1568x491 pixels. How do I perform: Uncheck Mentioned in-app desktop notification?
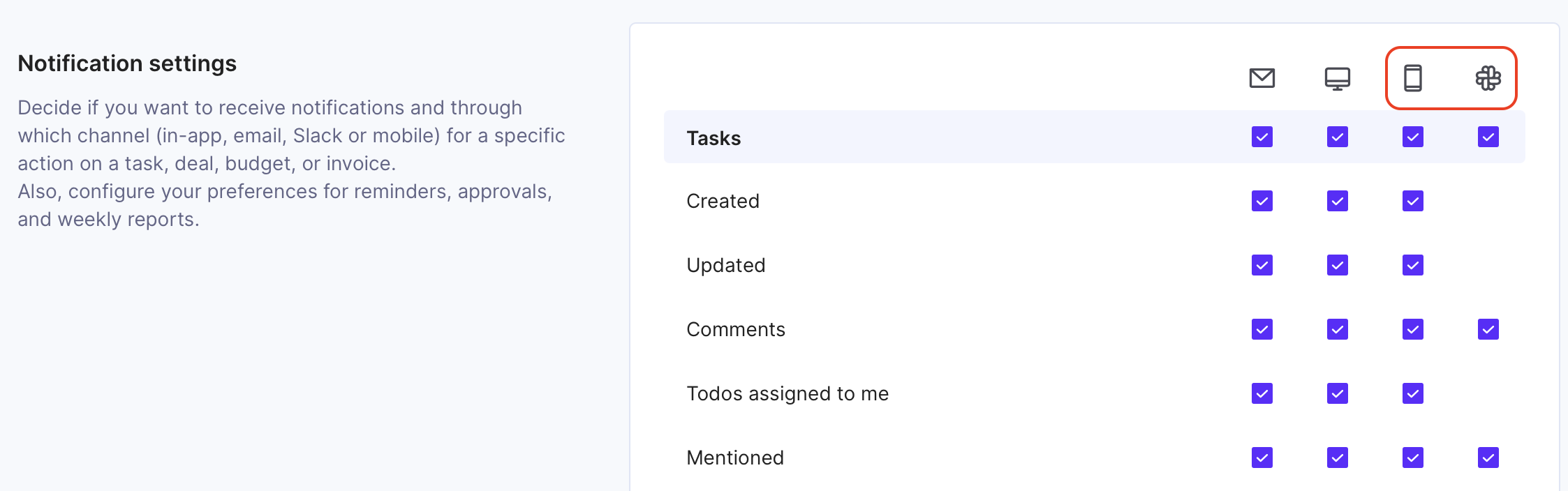click(1337, 458)
